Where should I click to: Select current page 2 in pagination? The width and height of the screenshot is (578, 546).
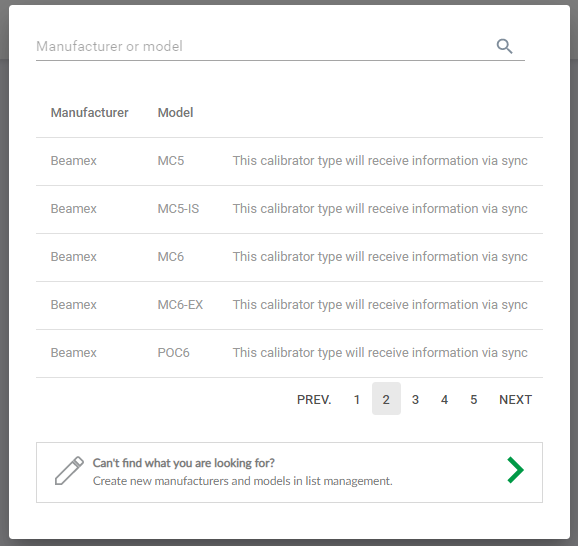[386, 399]
